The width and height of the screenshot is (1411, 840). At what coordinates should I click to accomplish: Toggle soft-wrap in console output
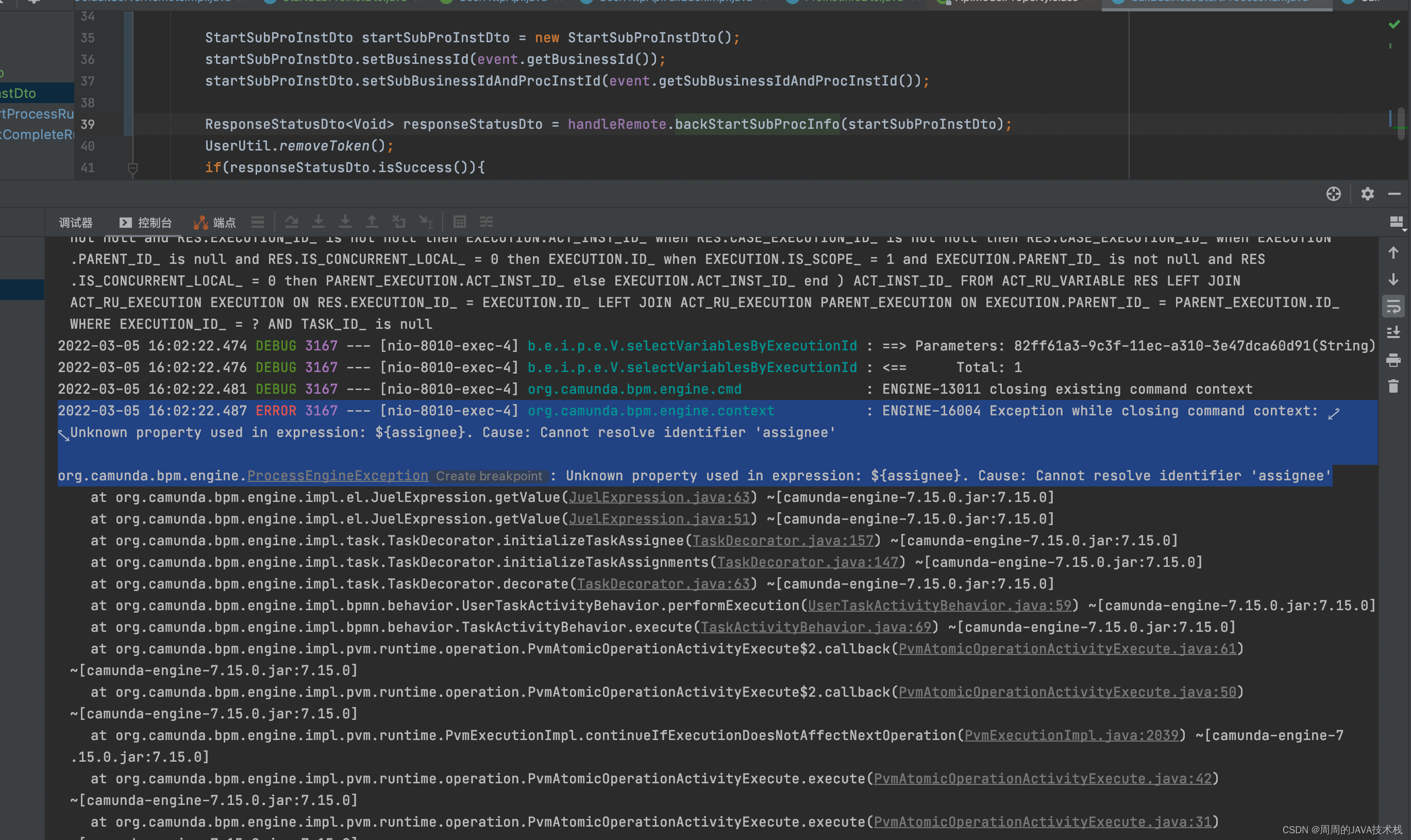[x=1393, y=306]
